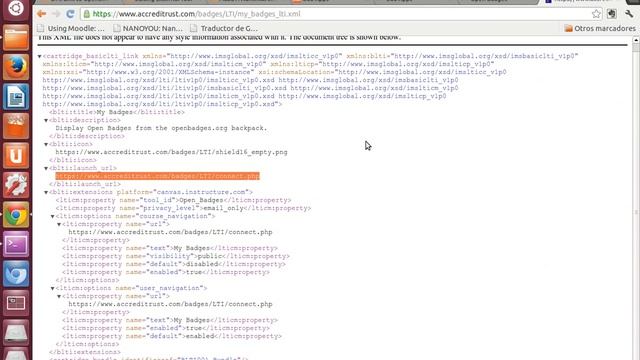Screen dimensions: 640x360
Task: Collapse the blti:description node
Action: click(x=46, y=120)
